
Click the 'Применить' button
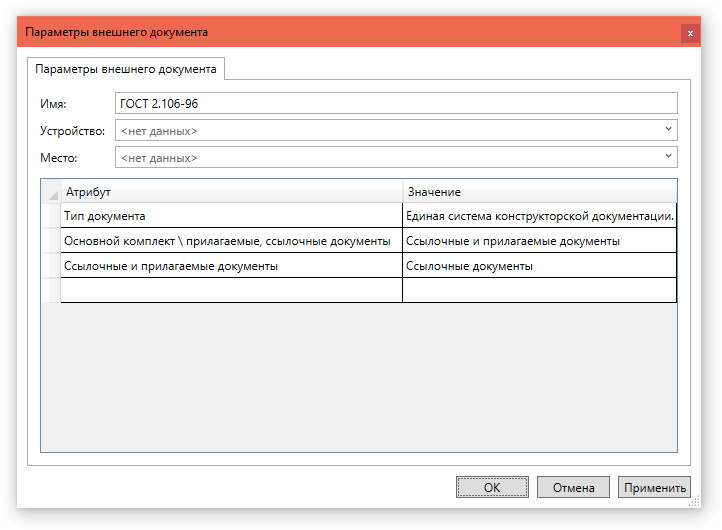tap(654, 488)
